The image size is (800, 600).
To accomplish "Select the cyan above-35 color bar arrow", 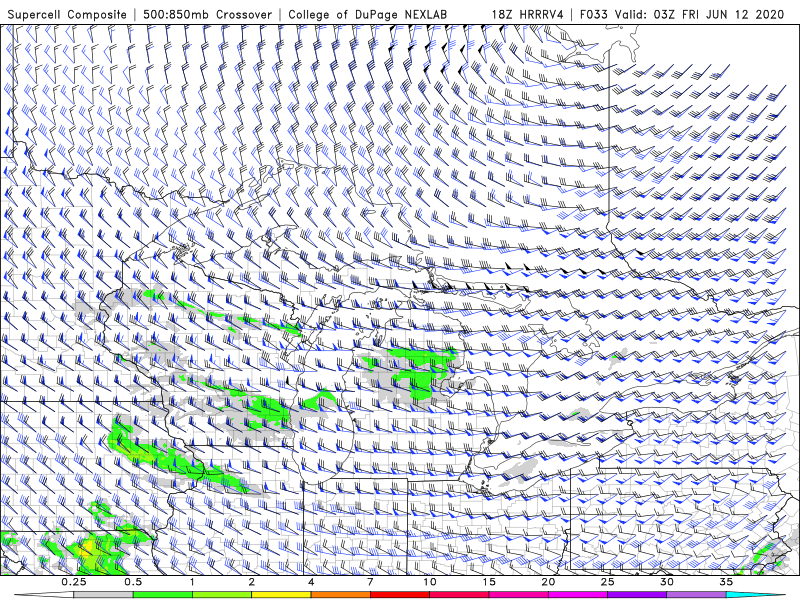I will click(755, 595).
